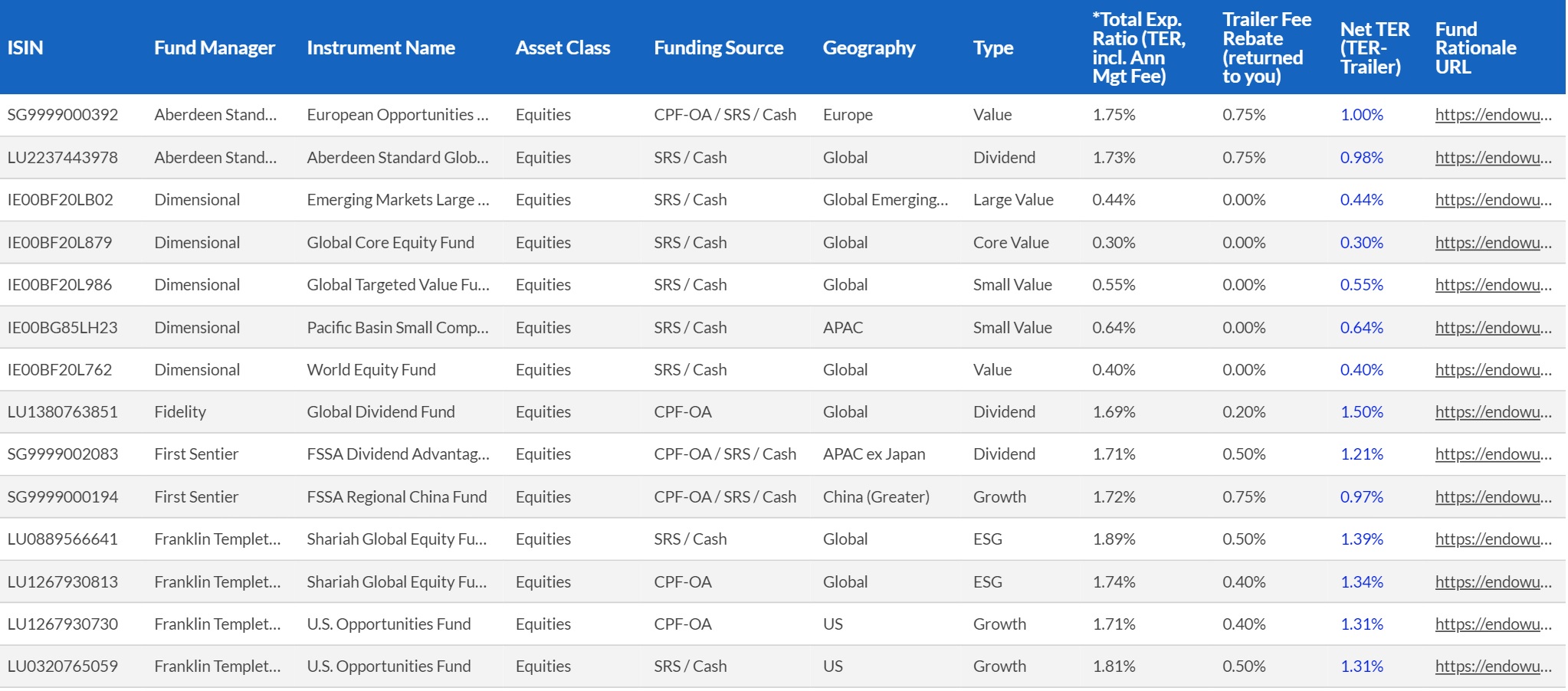
Task: Click the Net TER column header
Action: tap(1374, 47)
